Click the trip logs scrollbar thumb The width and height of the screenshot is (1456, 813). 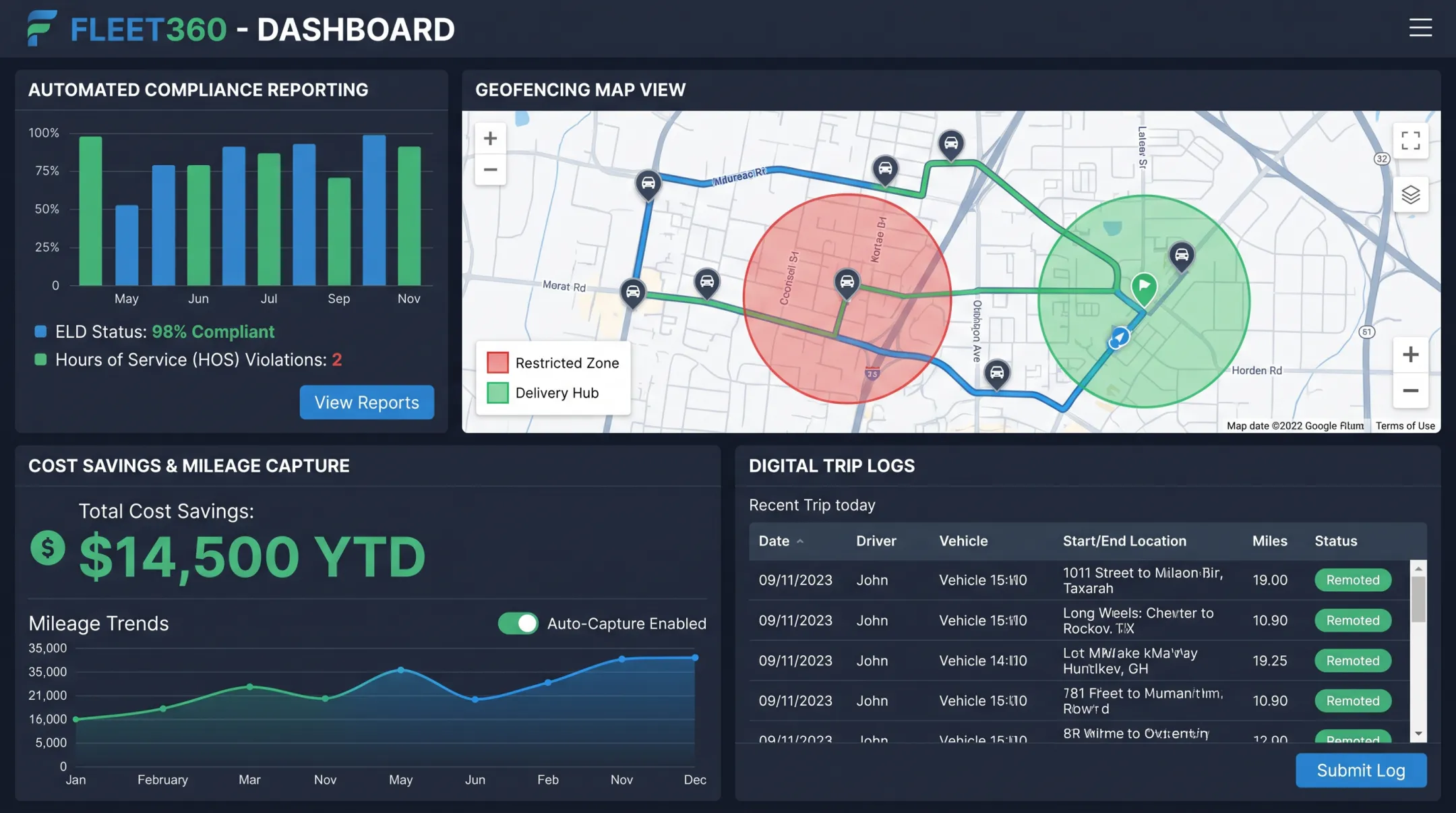[x=1418, y=599]
